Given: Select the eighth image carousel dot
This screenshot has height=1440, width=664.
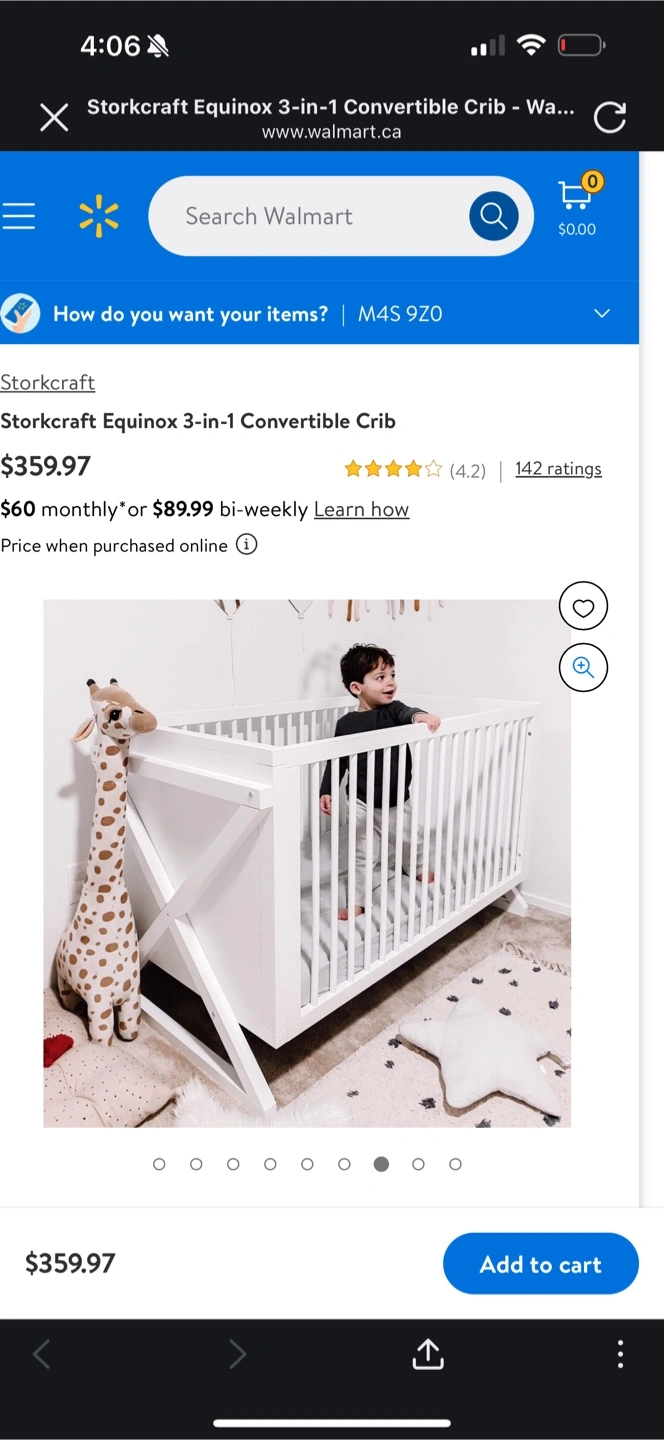Looking at the screenshot, I should coord(418,1164).
